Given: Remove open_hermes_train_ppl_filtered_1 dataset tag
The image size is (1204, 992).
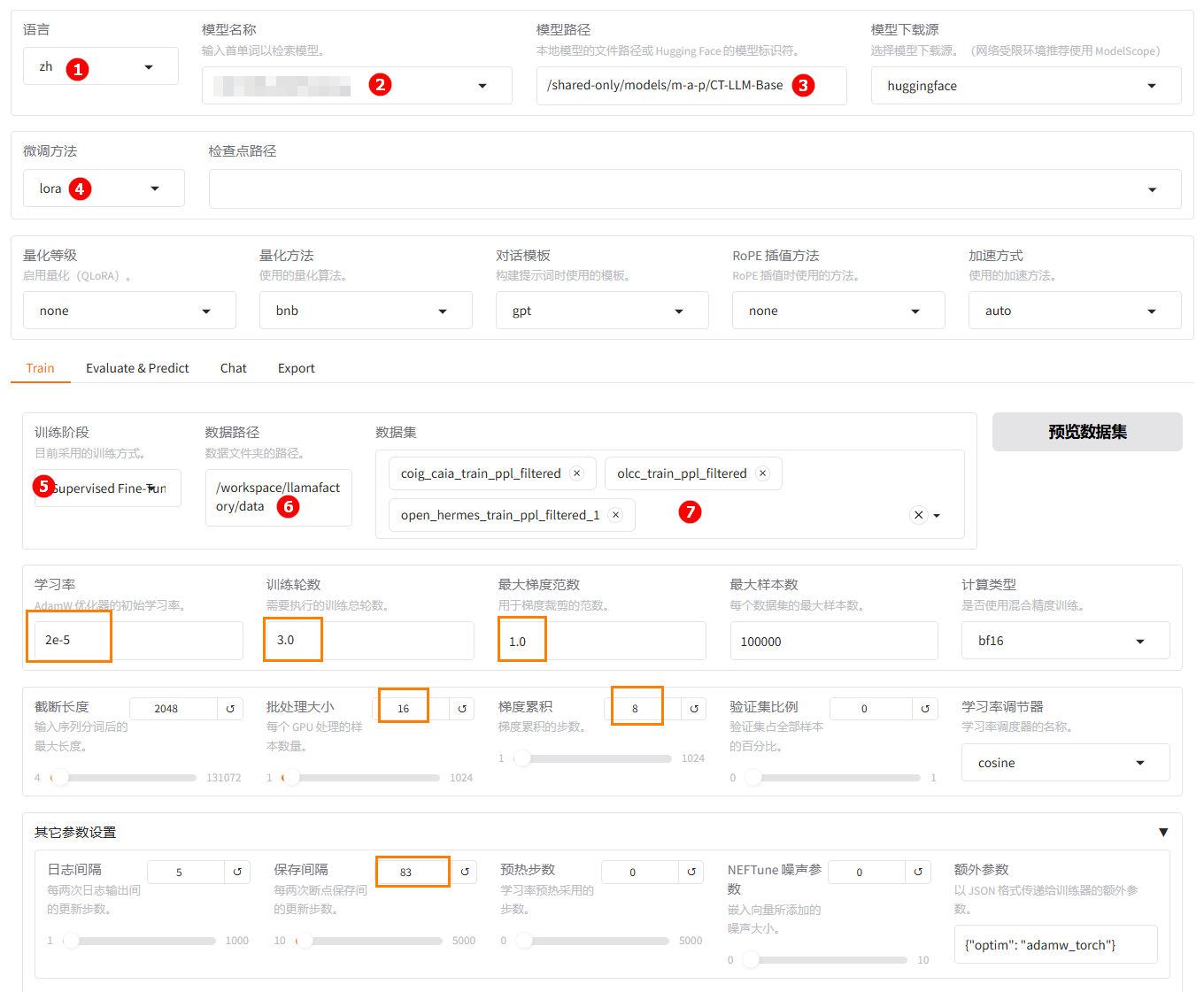Looking at the screenshot, I should [616, 515].
